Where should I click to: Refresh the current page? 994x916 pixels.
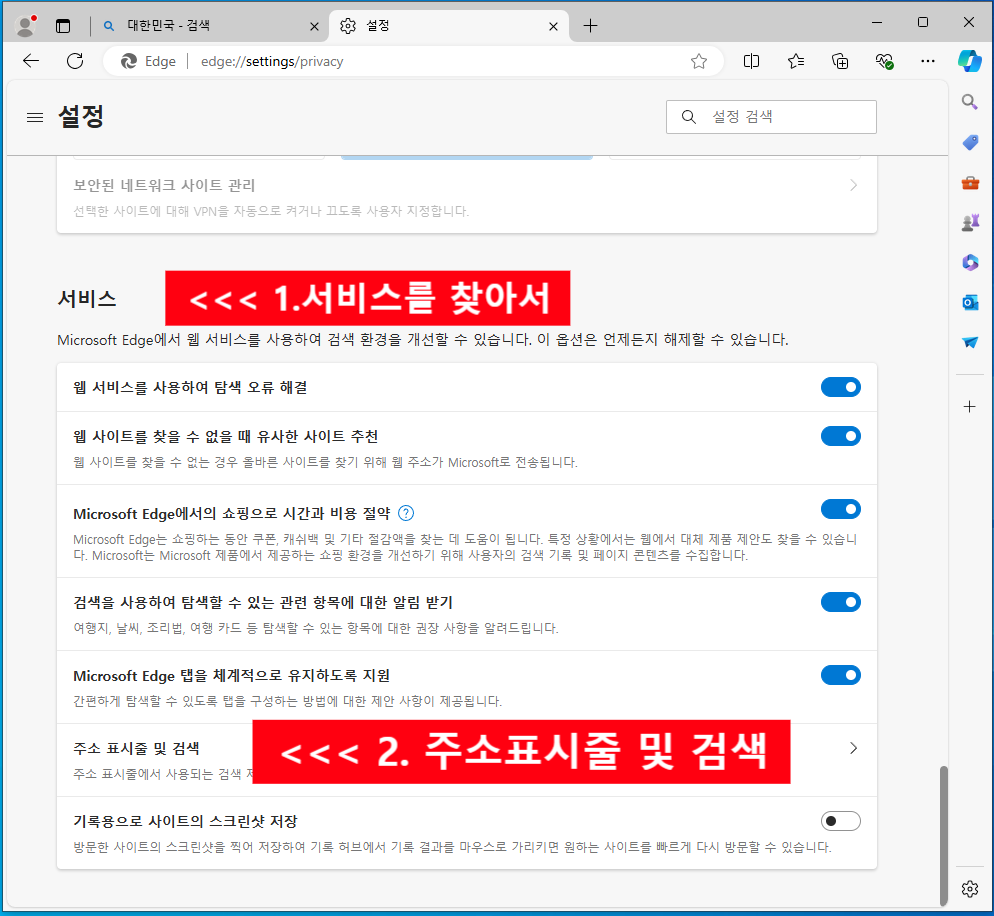pyautogui.click(x=75, y=61)
